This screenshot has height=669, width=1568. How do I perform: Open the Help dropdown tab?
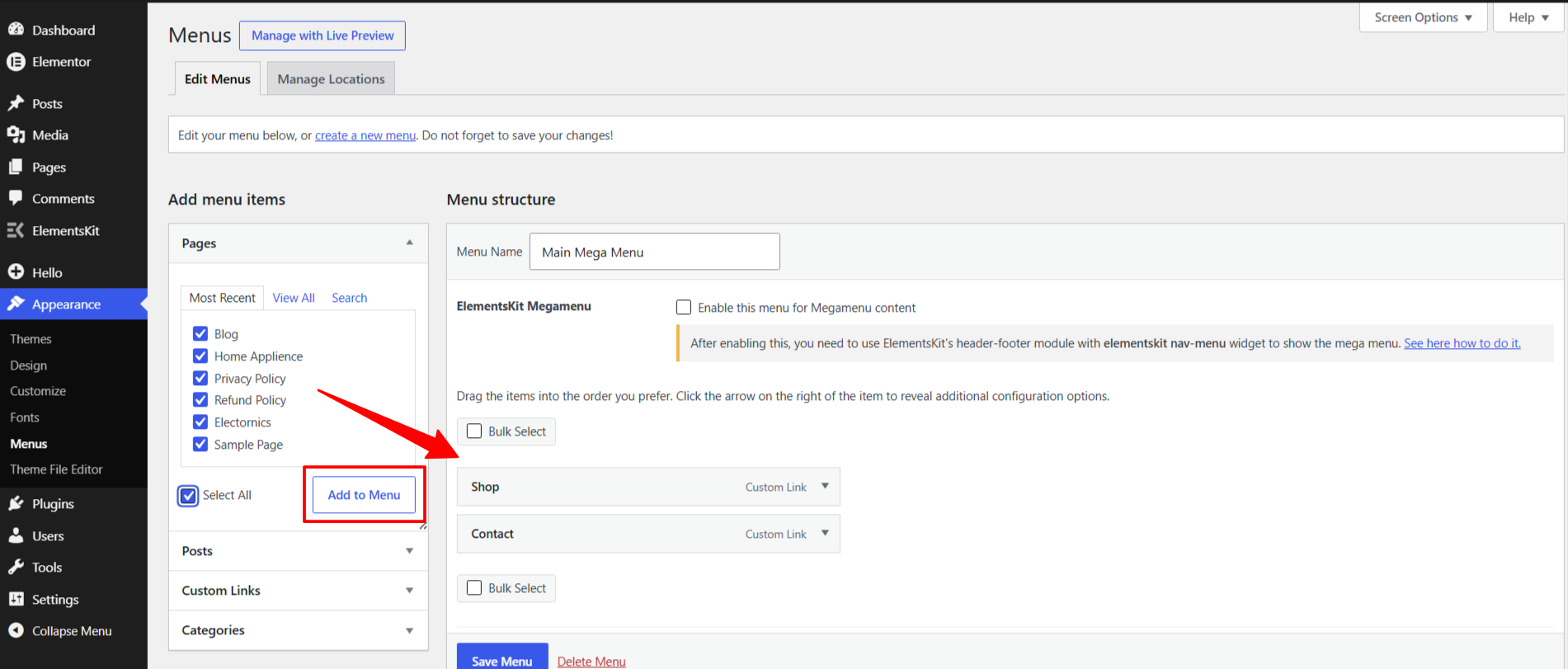point(1528,17)
